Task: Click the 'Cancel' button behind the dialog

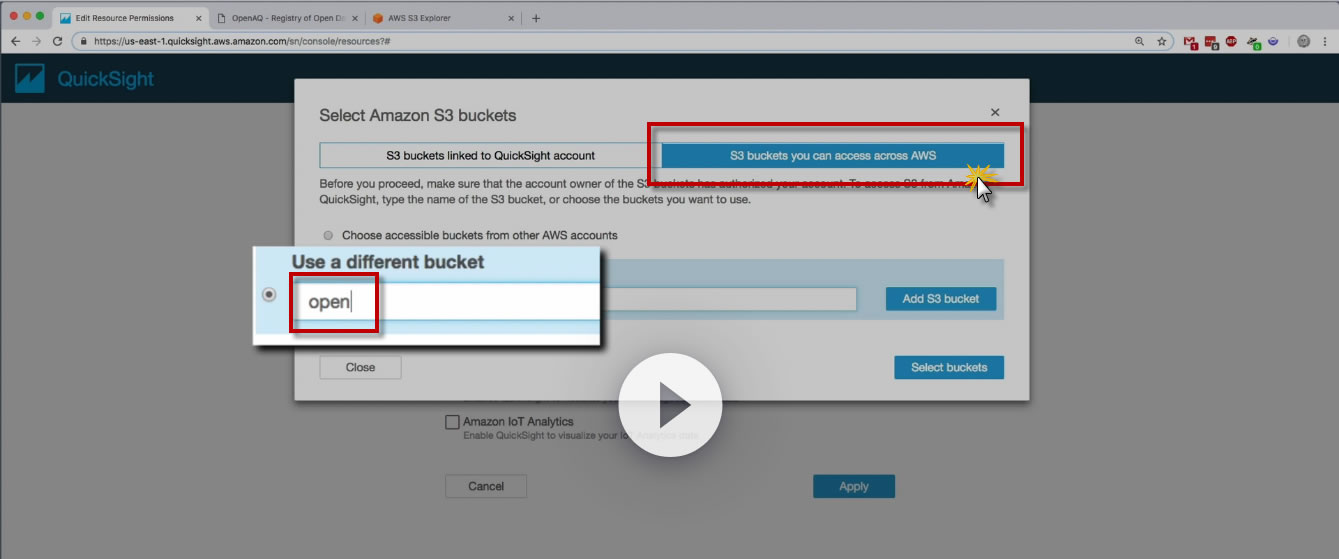Action: pyautogui.click(x=486, y=486)
